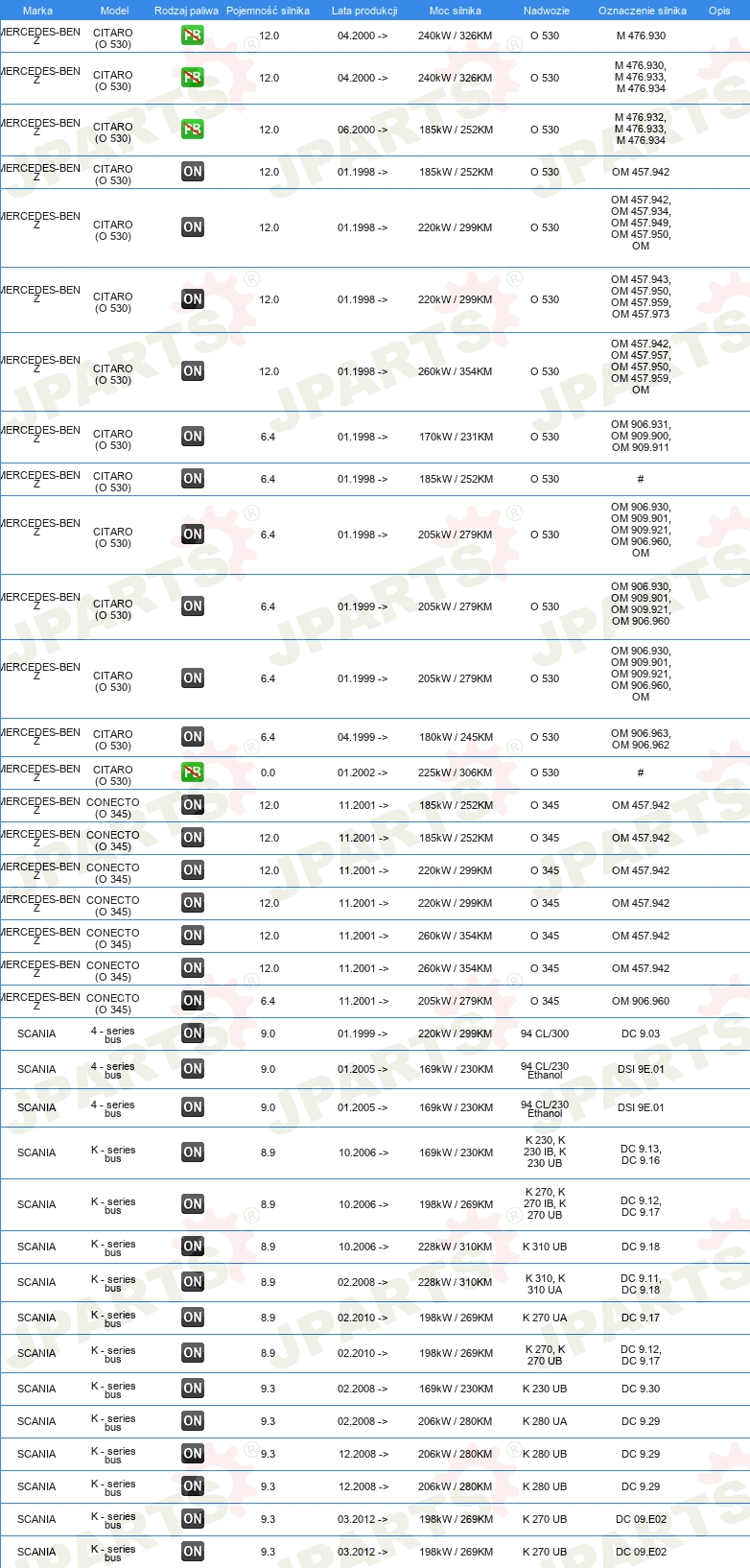Click the ON icon in the Conecto 6.4 205kW row
This screenshot has width=750, height=1568.
coord(193,1001)
